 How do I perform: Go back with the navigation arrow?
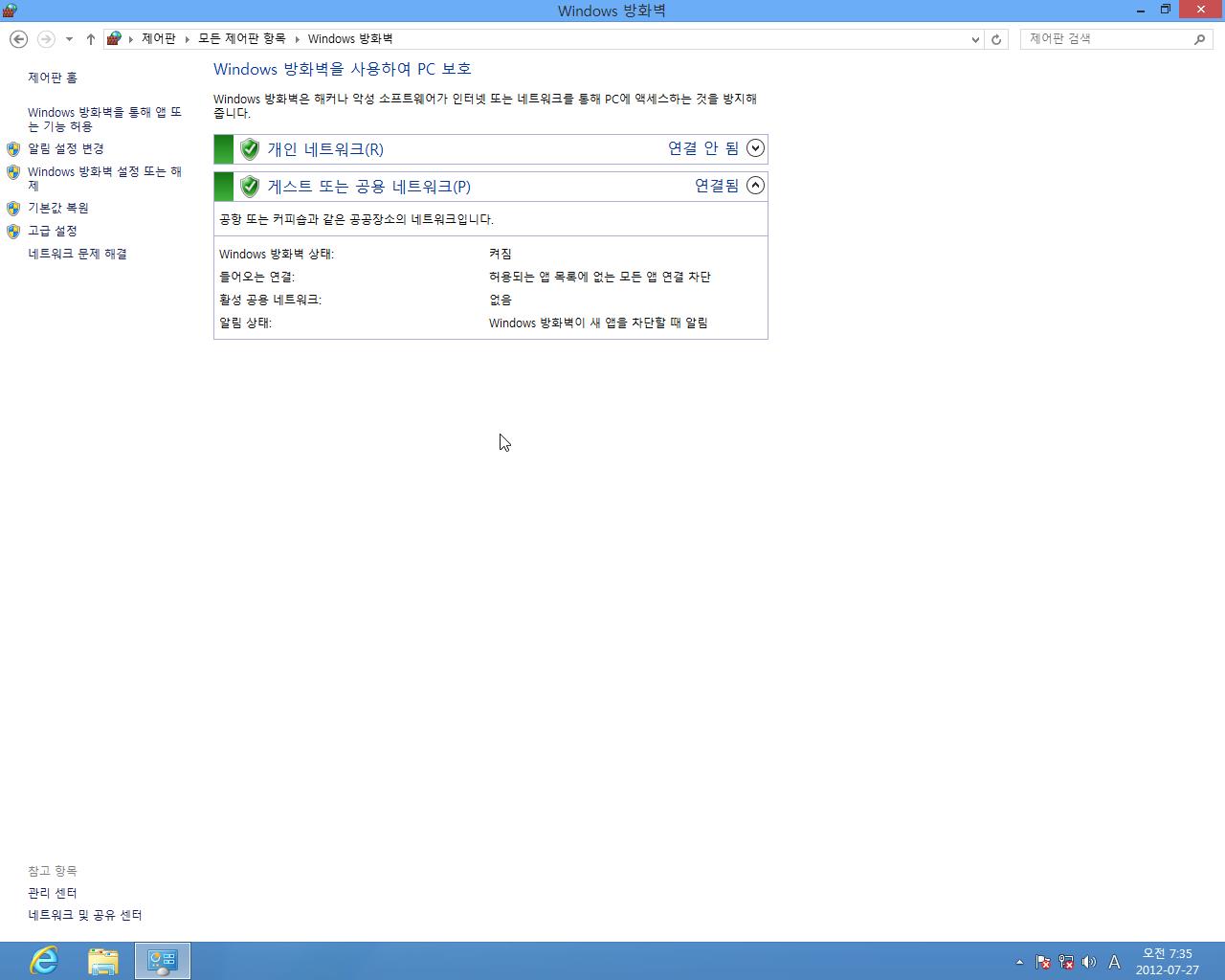point(18,39)
